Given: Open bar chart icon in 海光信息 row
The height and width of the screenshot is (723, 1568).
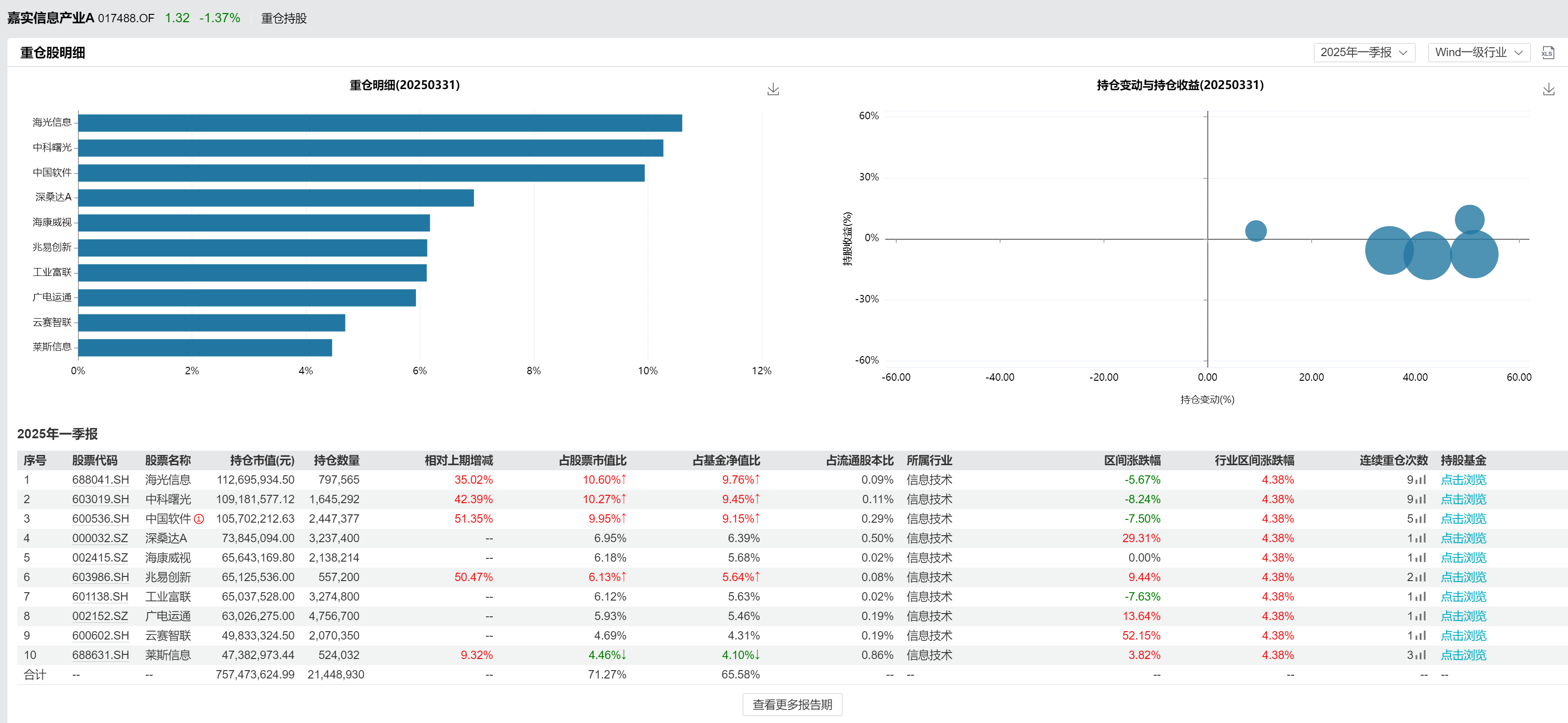Looking at the screenshot, I should [1421, 480].
